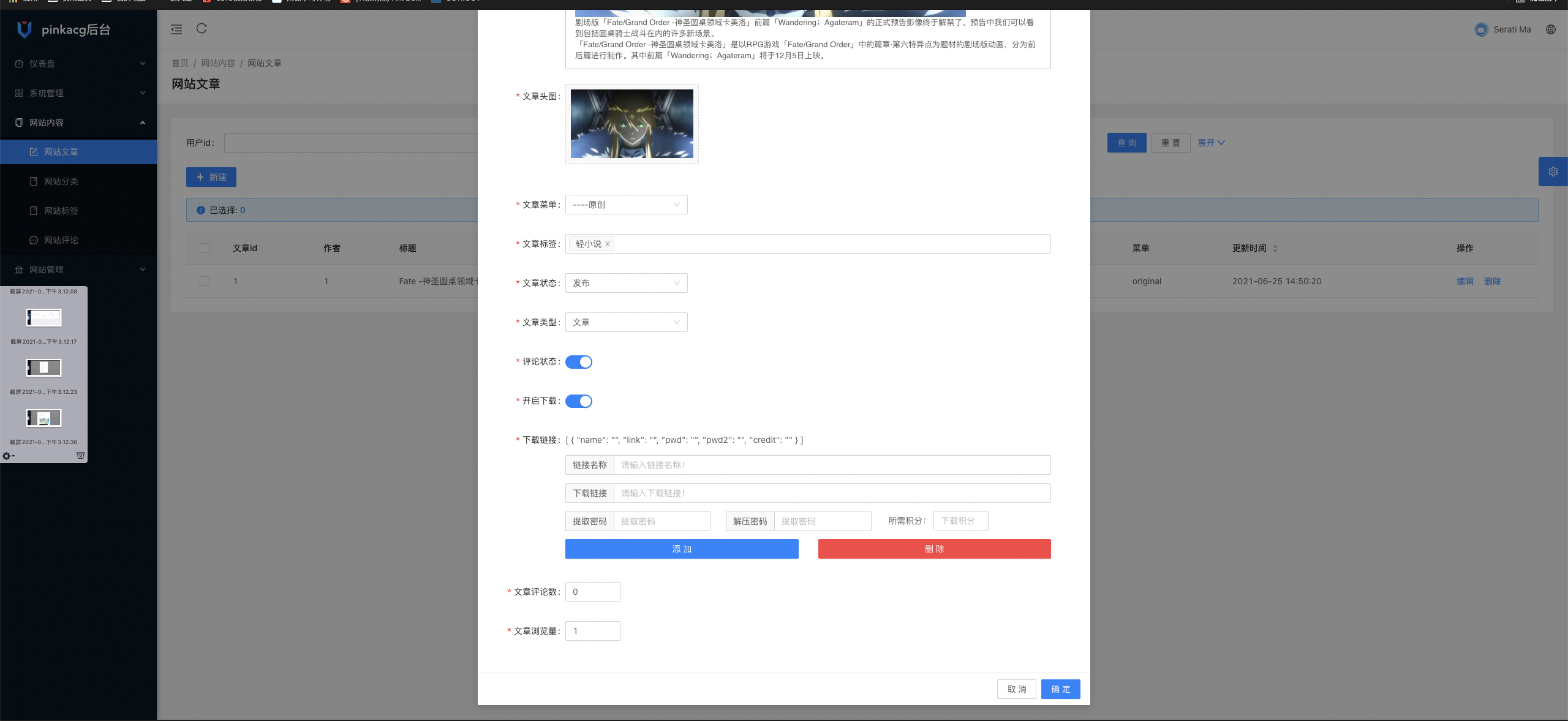Image resolution: width=1568 pixels, height=721 pixels.
Task: Click the 链接名称 input field
Action: click(831, 465)
